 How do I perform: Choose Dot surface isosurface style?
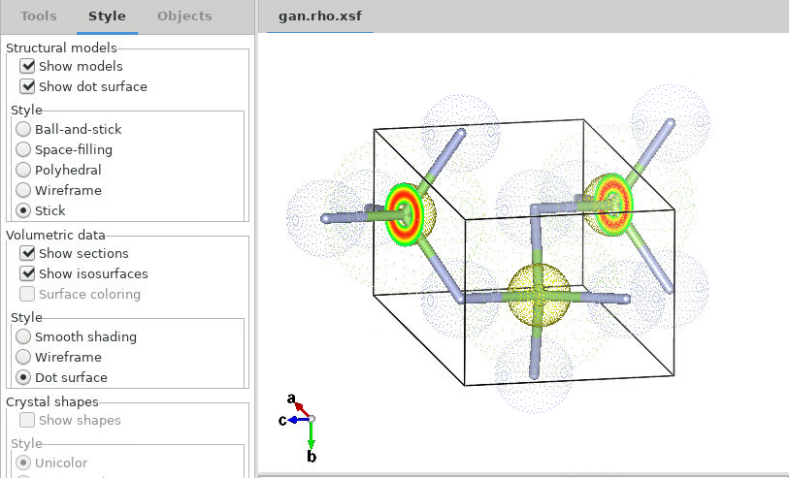tap(23, 378)
